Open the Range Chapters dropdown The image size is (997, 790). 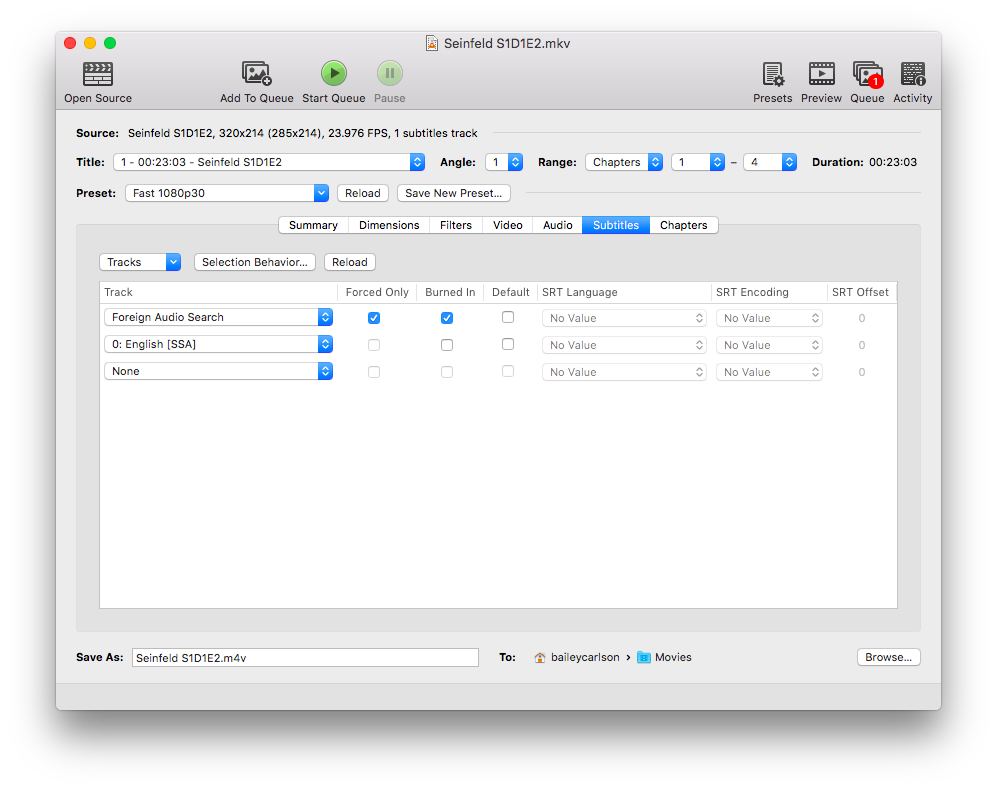click(625, 162)
